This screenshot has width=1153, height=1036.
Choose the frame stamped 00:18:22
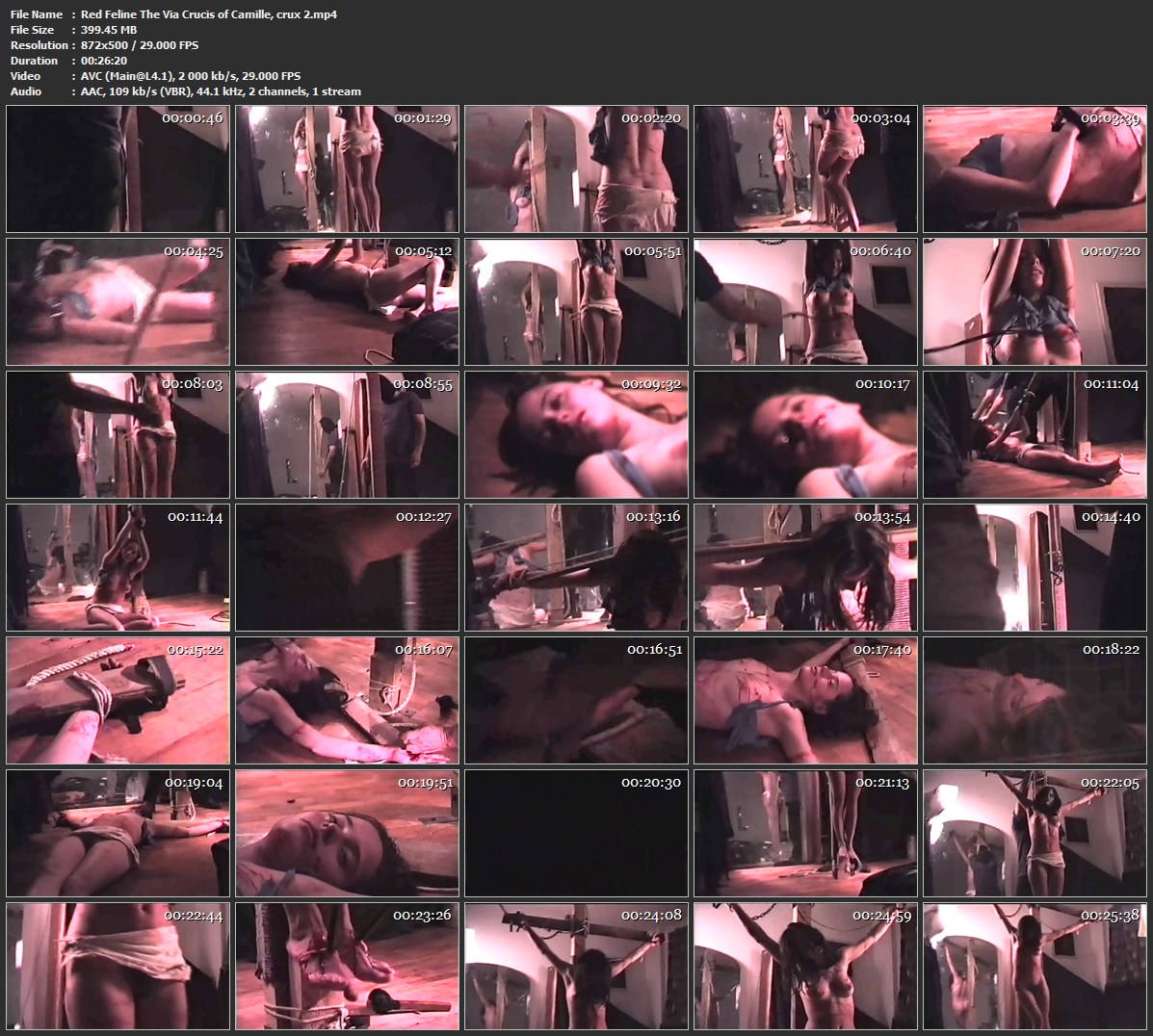[x=1035, y=701]
